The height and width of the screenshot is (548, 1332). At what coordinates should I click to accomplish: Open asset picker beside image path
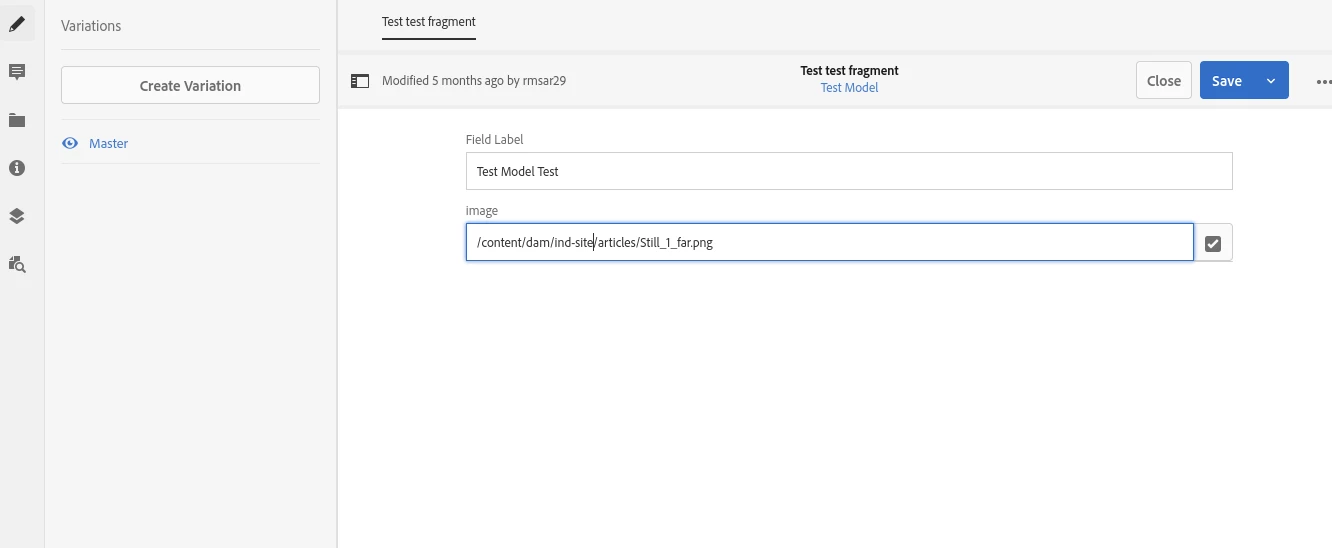[1213, 243]
